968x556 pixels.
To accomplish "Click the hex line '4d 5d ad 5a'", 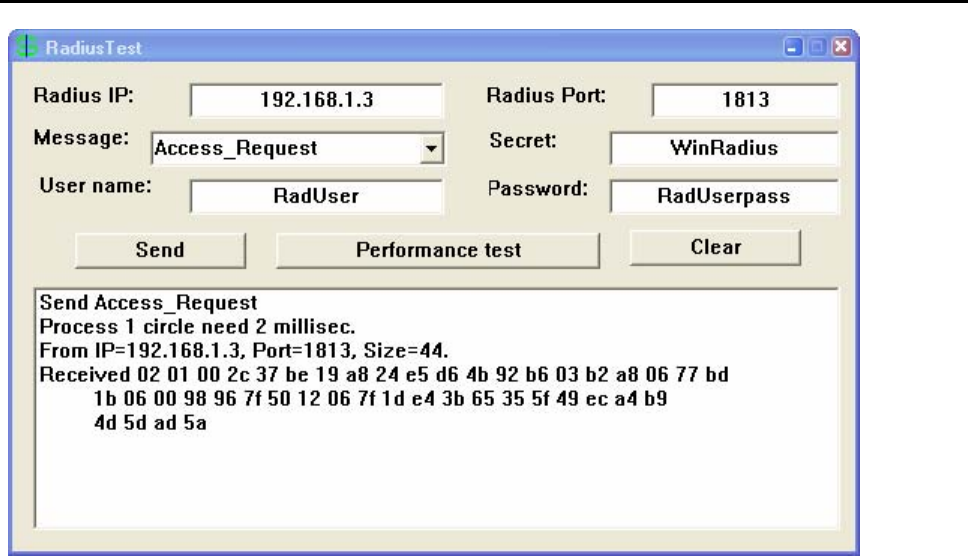I will point(150,423).
